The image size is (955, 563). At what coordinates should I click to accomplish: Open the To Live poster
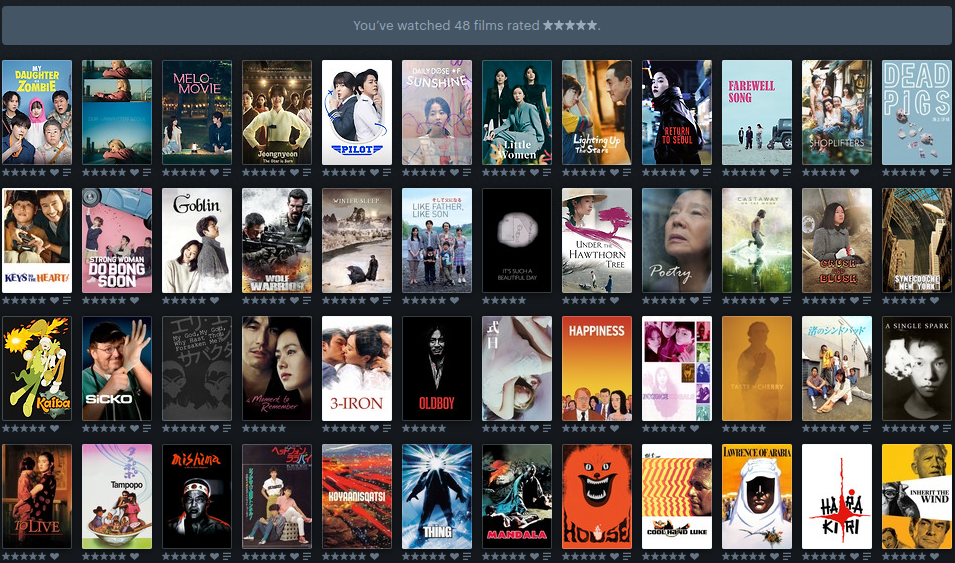click(37, 496)
